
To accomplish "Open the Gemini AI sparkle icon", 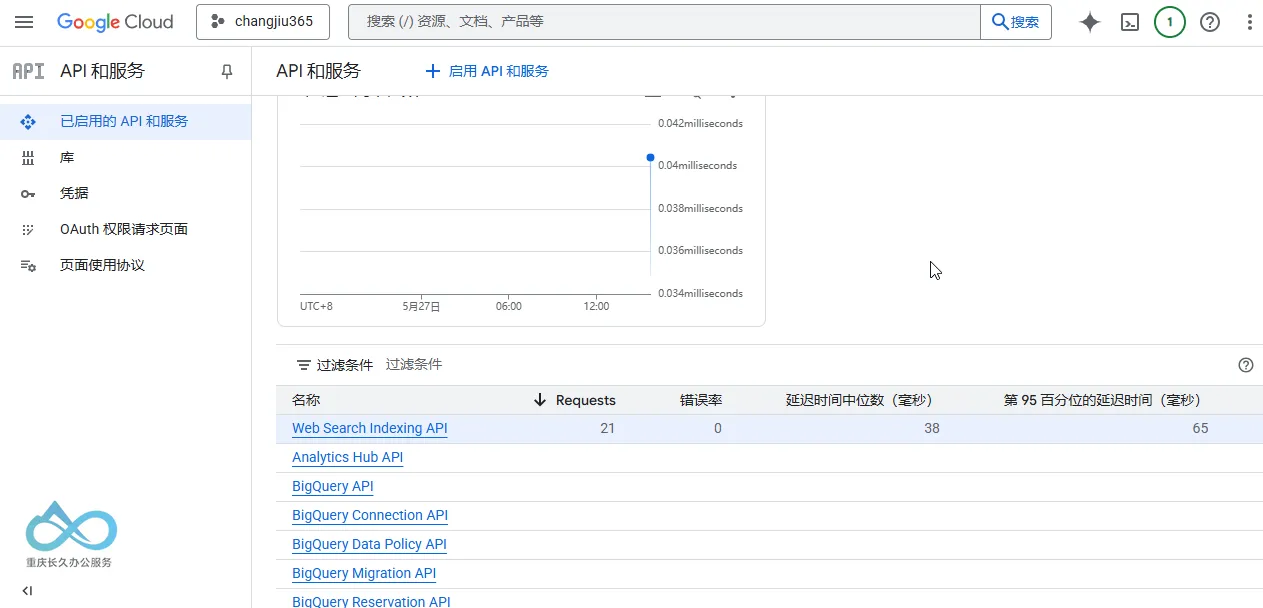I will (x=1090, y=22).
